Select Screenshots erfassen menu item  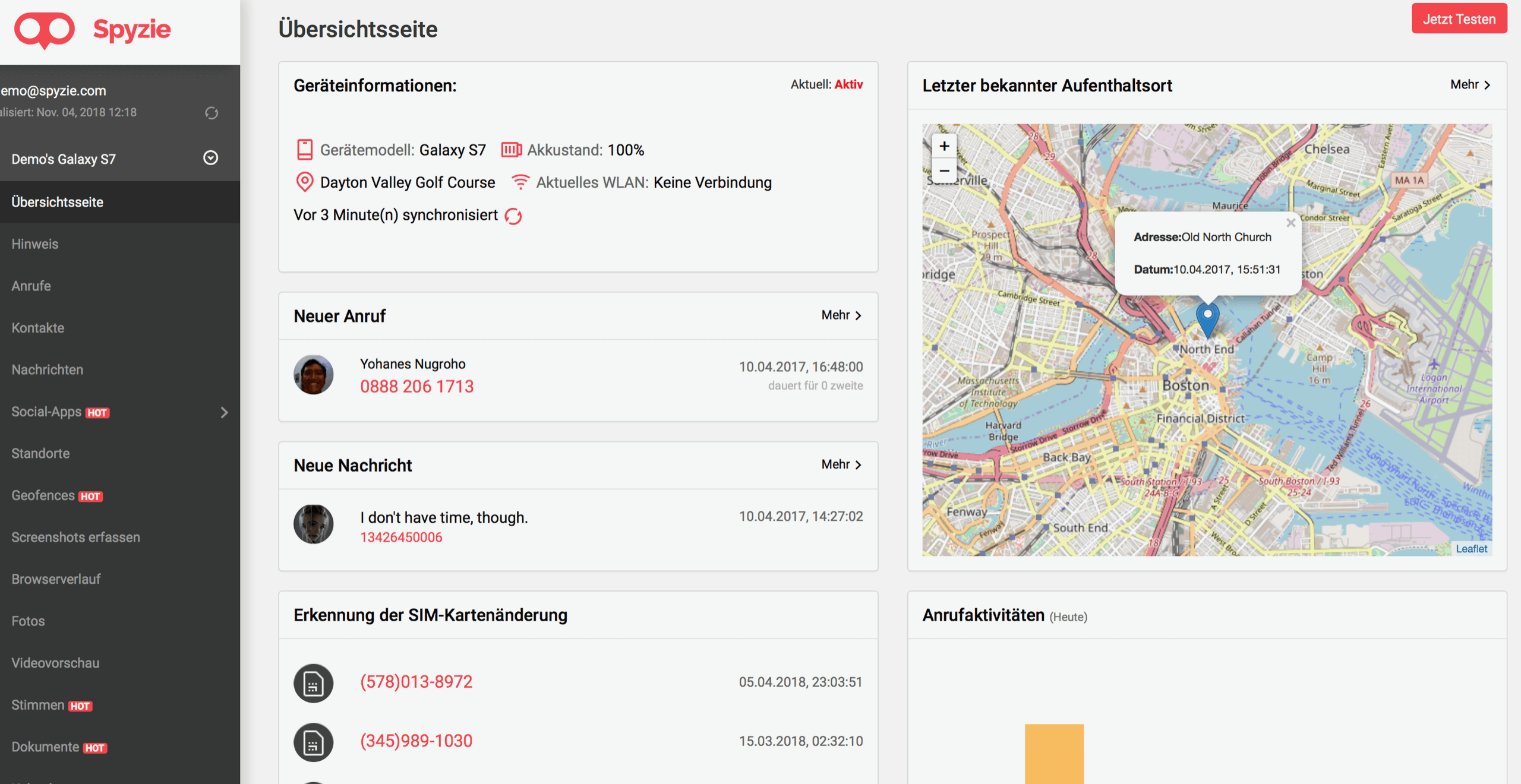tap(120, 537)
